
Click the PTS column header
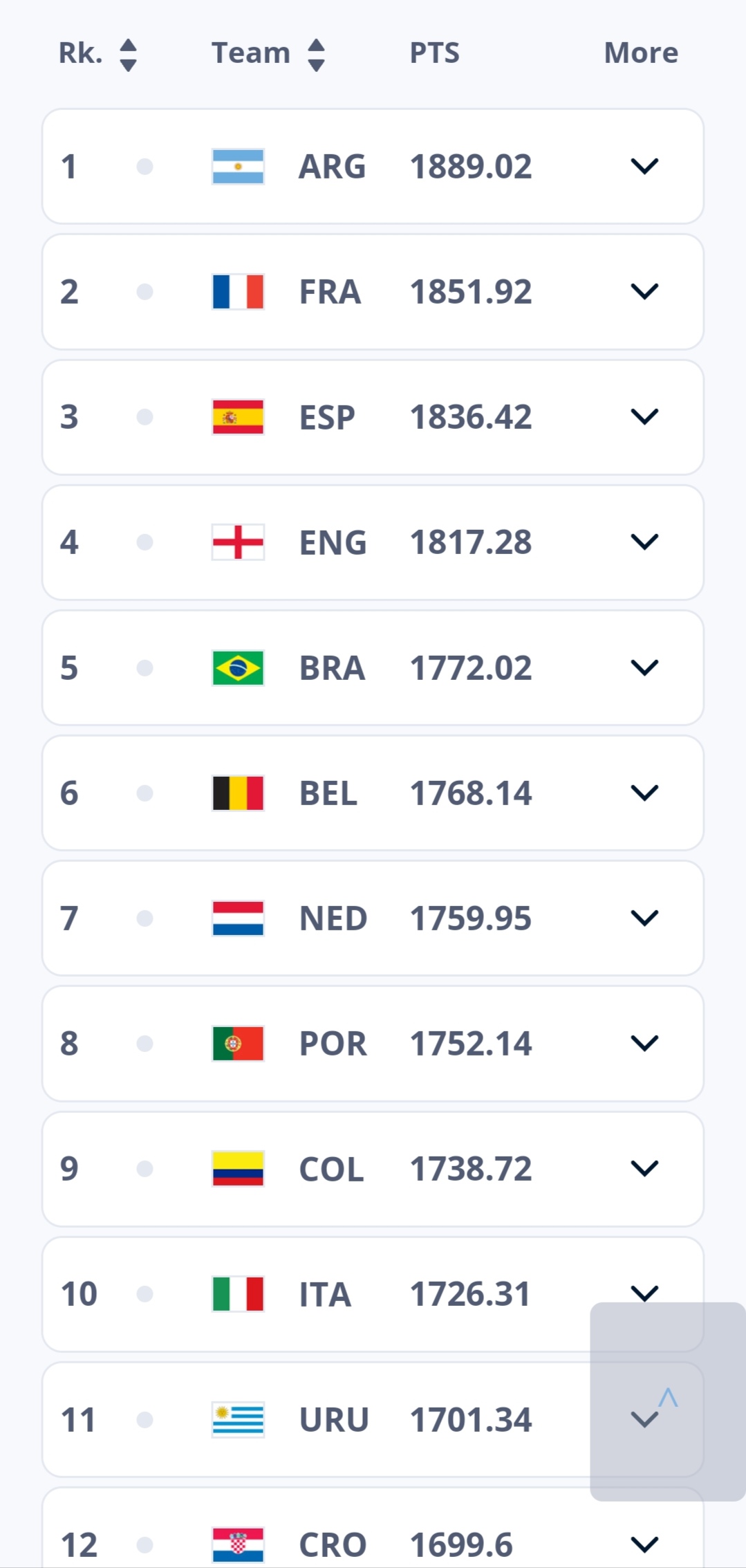434,53
